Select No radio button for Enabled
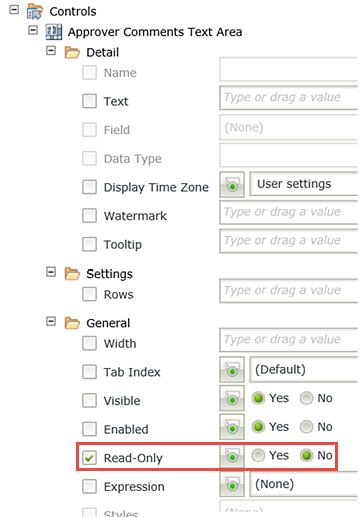The width and height of the screenshot is (360, 517). click(x=306, y=427)
